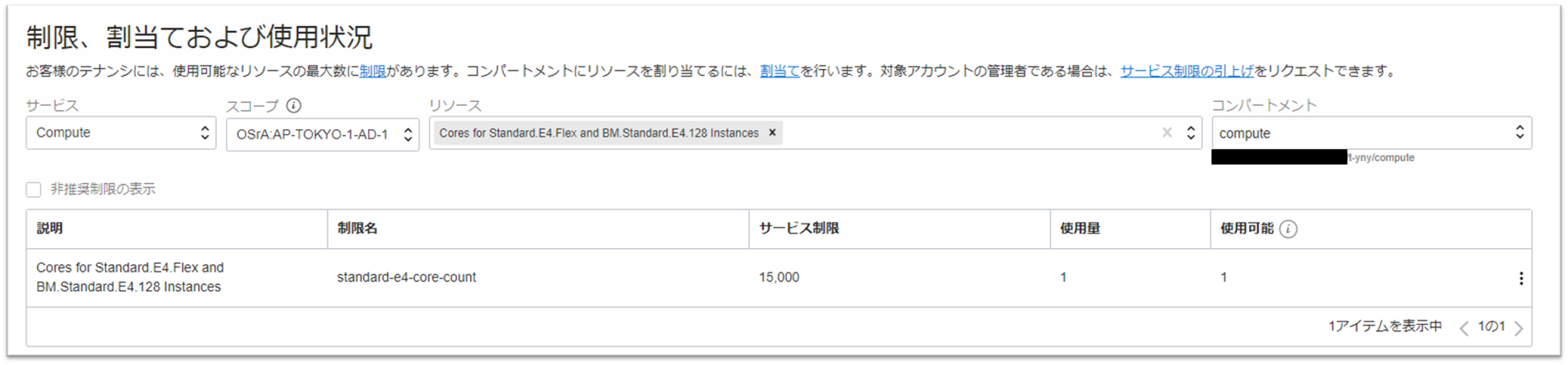
Task: Click inside the resource input field
Action: 969,133
